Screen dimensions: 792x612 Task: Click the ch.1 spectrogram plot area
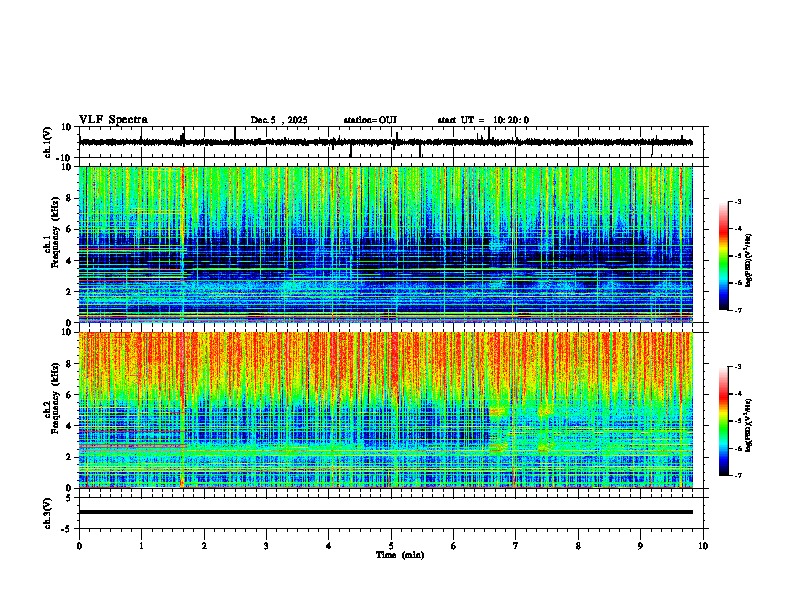[x=385, y=244]
